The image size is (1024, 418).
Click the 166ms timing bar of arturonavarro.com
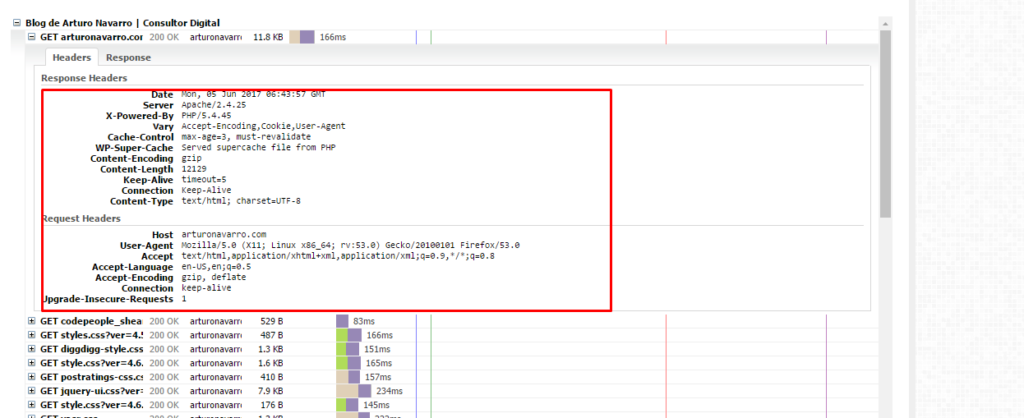302,37
